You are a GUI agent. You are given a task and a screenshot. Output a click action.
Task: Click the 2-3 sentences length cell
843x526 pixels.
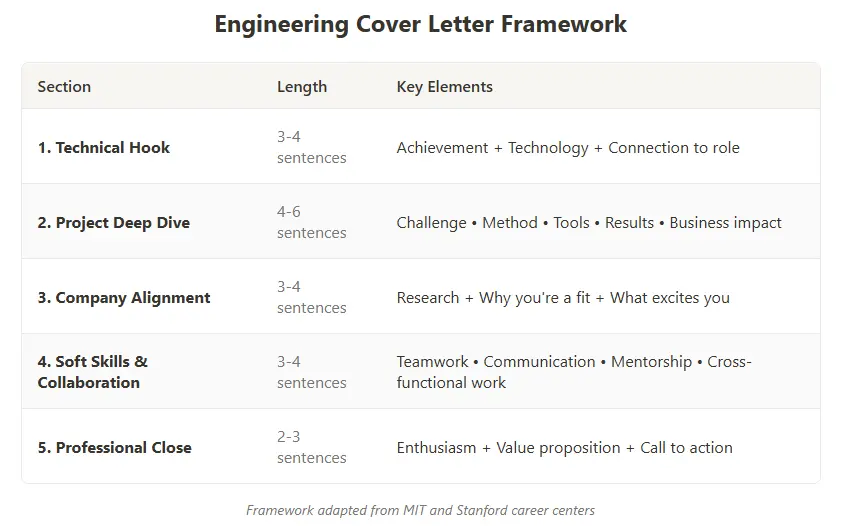(311, 447)
